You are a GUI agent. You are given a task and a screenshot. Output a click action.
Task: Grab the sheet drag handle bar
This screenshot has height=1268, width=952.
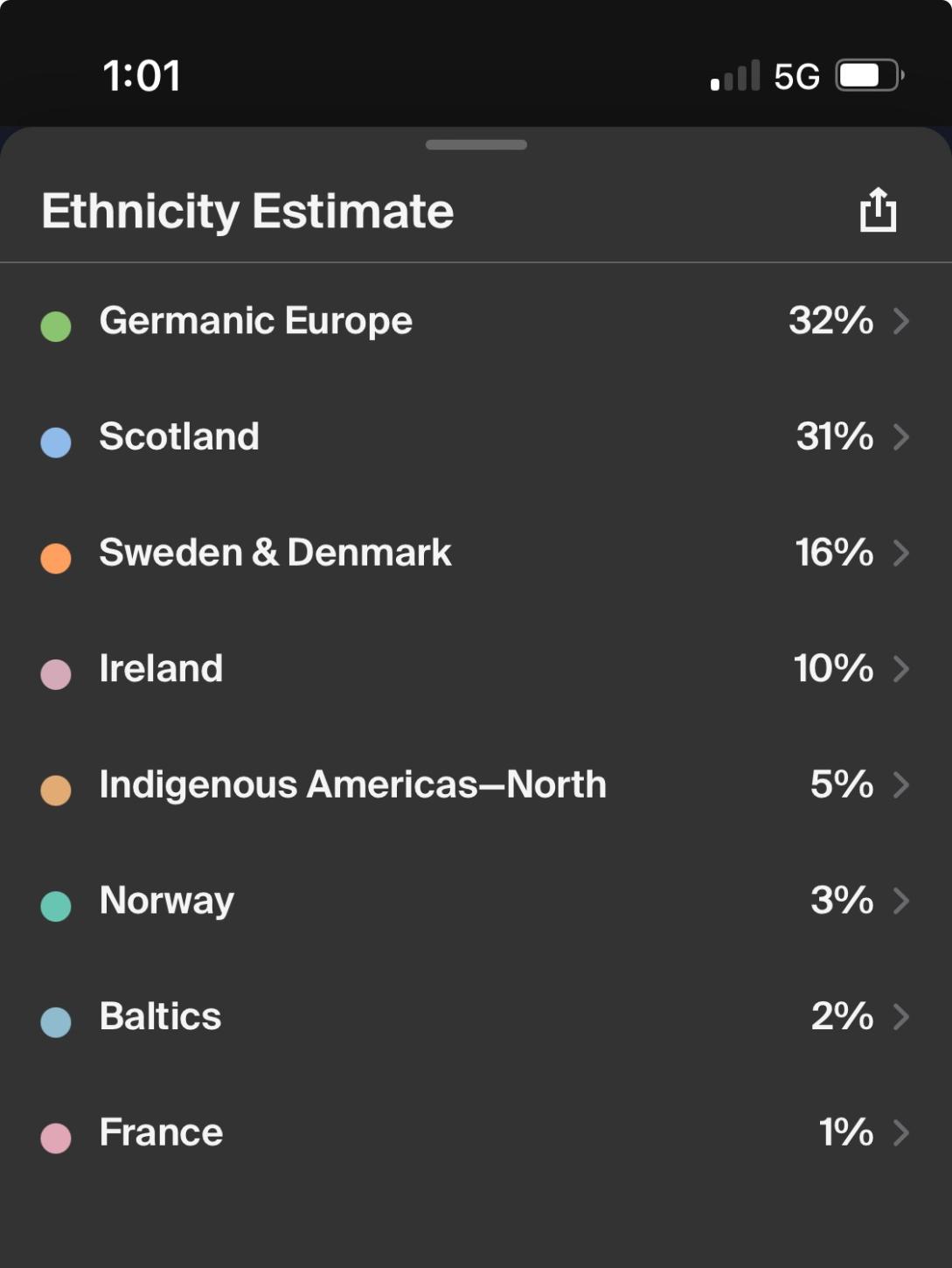pos(476,145)
